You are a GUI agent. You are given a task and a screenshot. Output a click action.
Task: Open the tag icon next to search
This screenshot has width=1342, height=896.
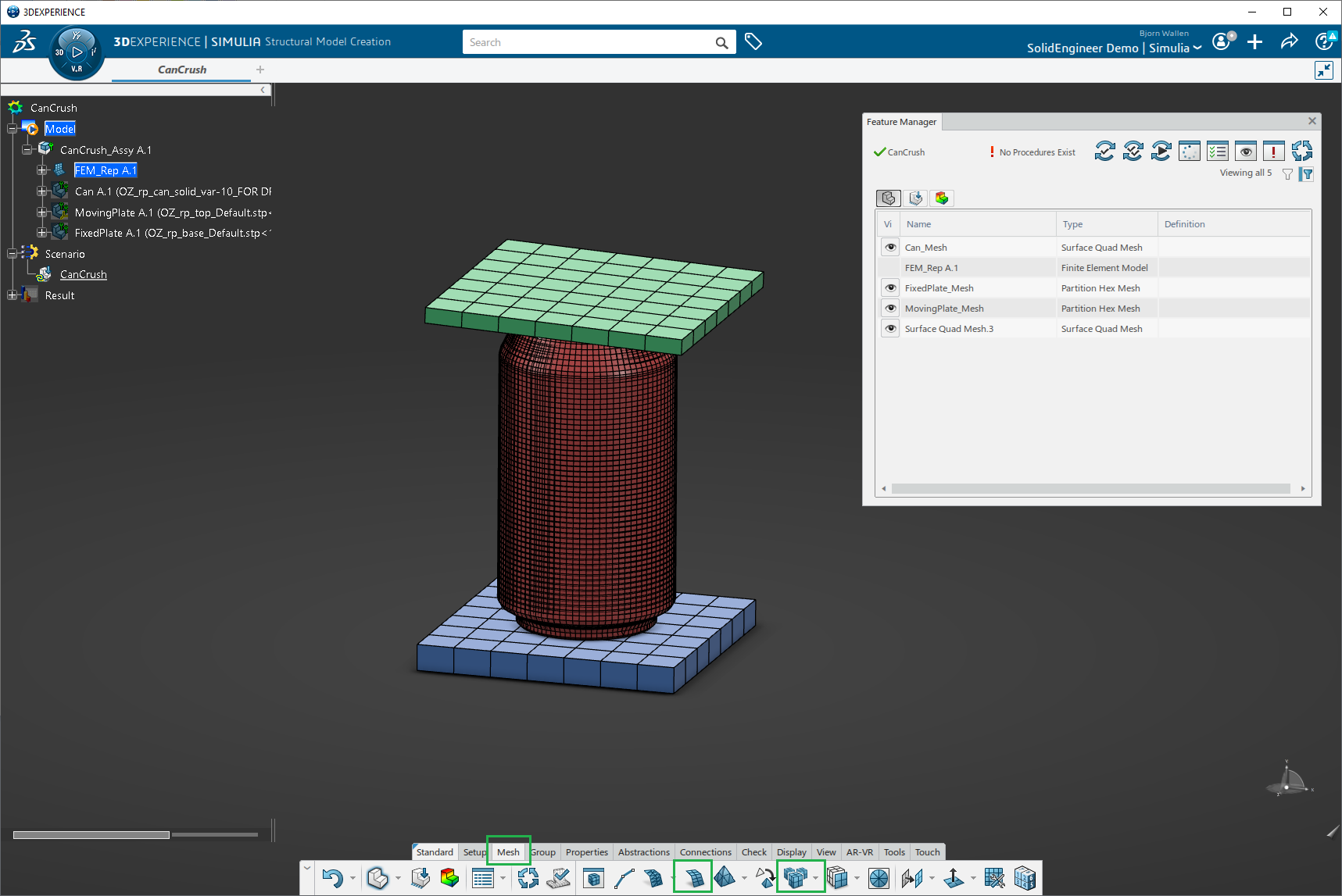(x=753, y=42)
